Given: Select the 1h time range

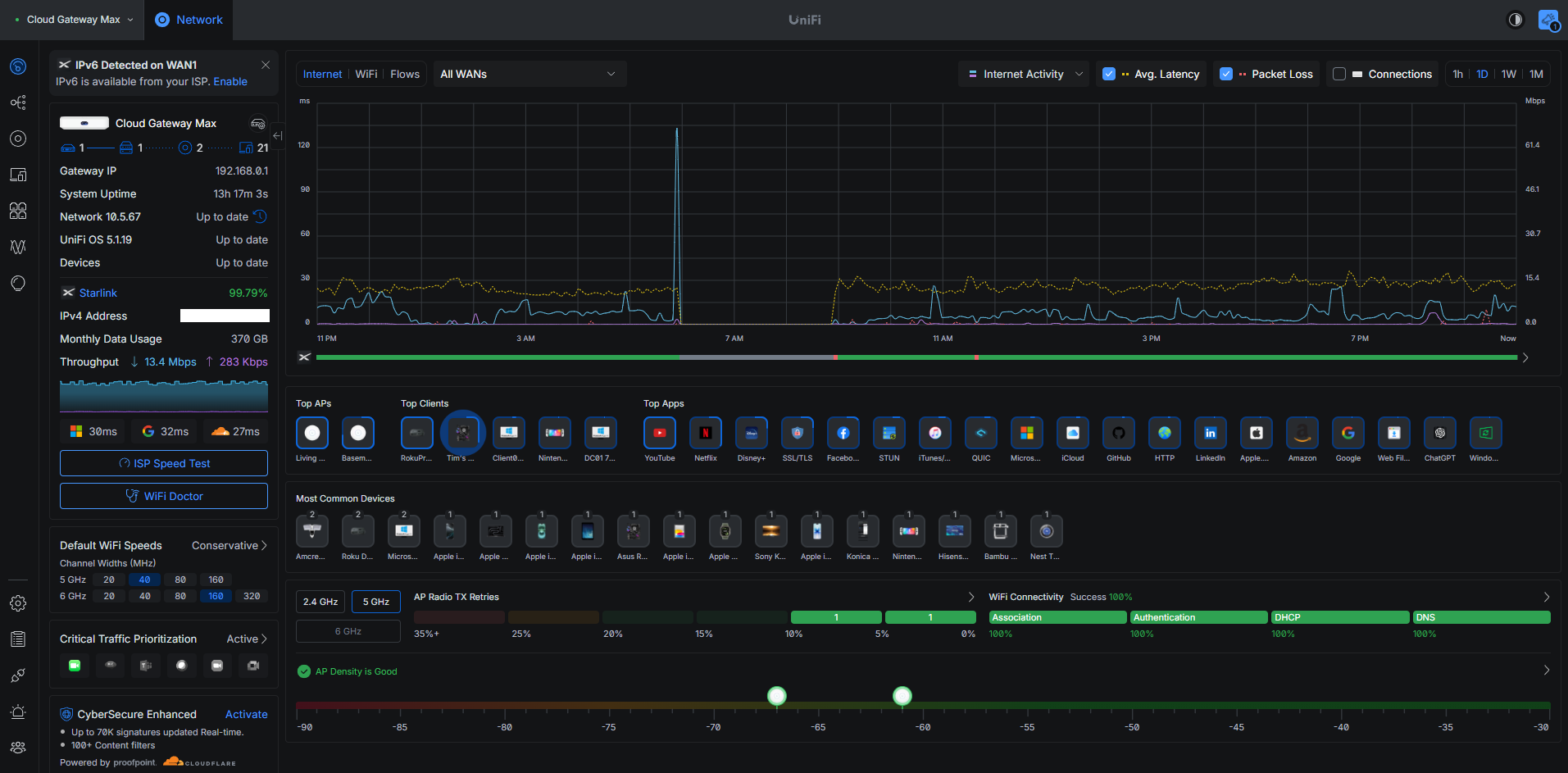Looking at the screenshot, I should point(1457,74).
